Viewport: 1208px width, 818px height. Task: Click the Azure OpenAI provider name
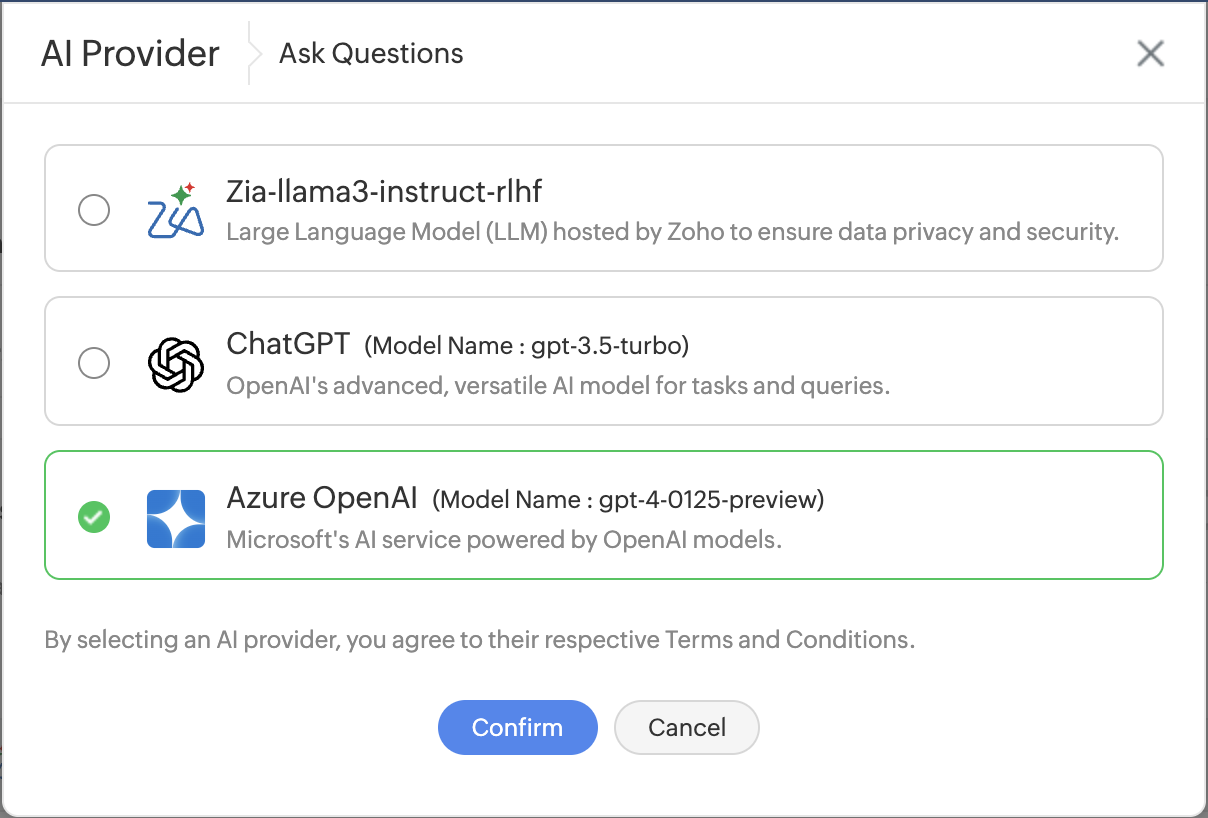click(x=322, y=497)
